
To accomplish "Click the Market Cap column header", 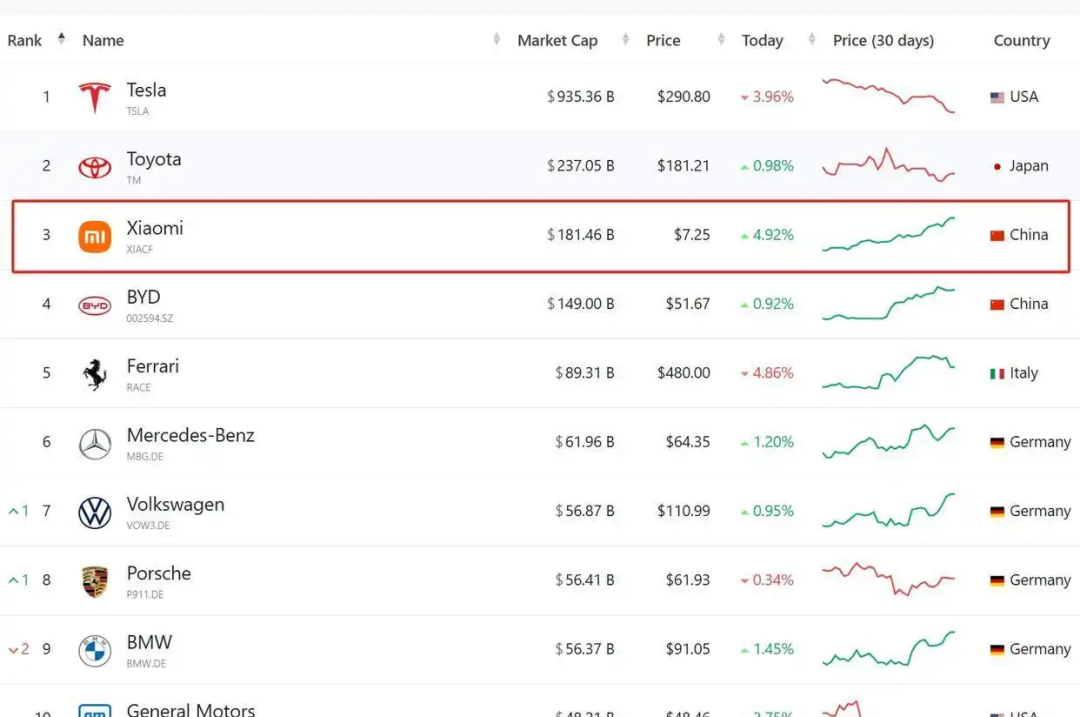I will 557,41.
